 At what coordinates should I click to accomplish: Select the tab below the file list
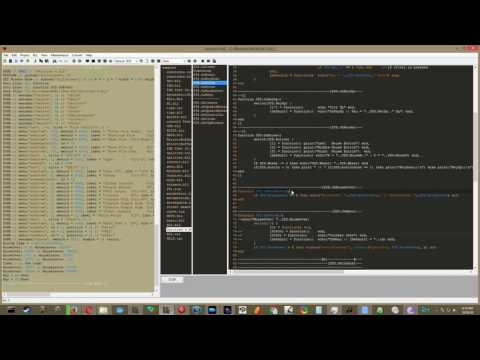172,280
